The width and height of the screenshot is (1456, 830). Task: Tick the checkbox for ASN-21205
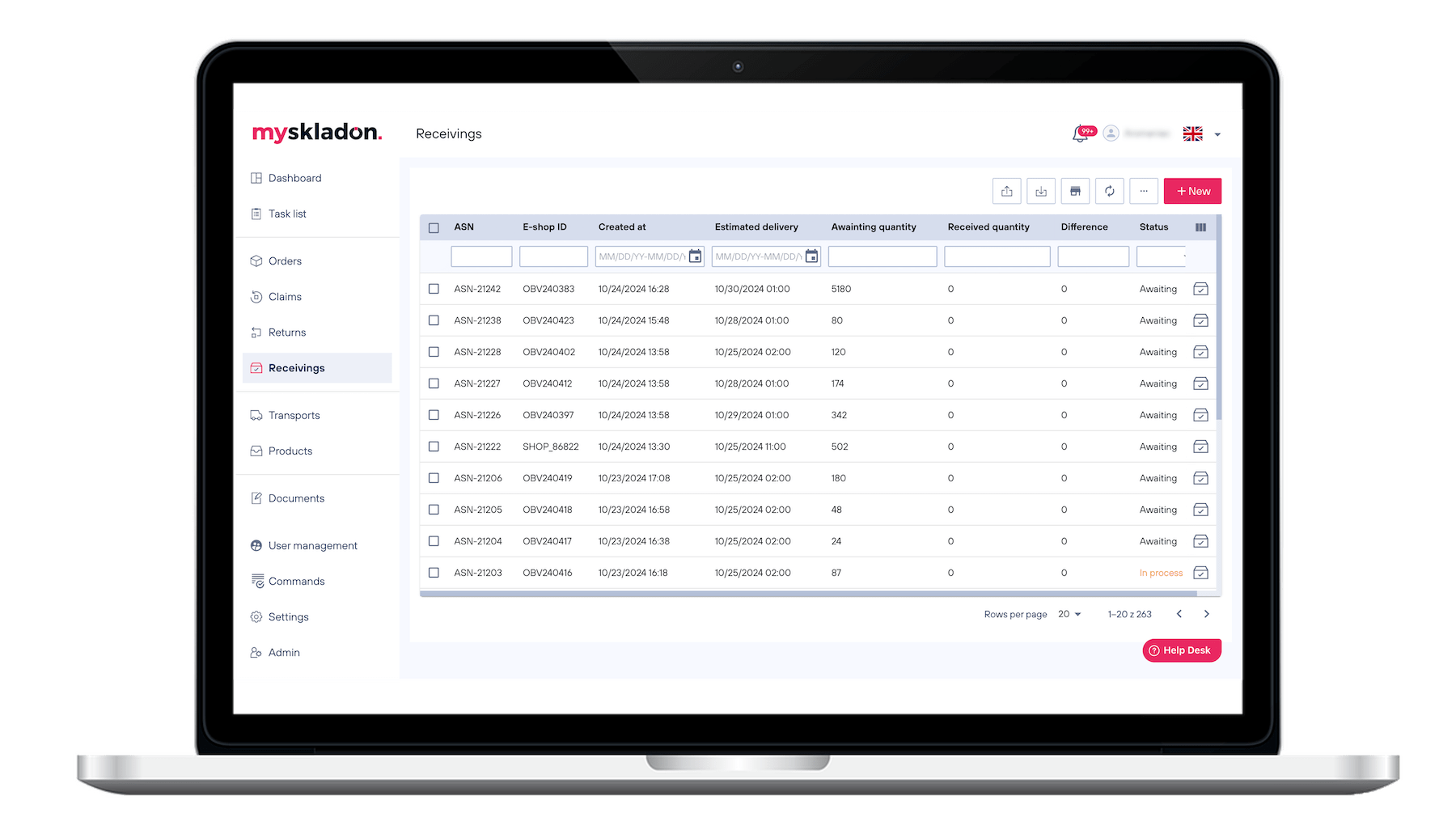434,510
